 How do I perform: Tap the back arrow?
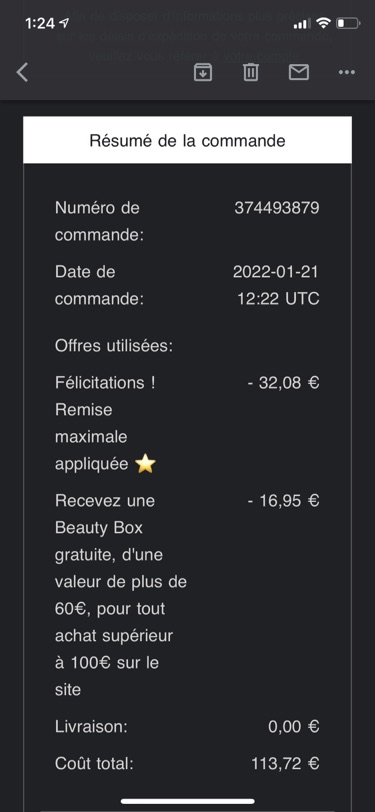coord(22,72)
